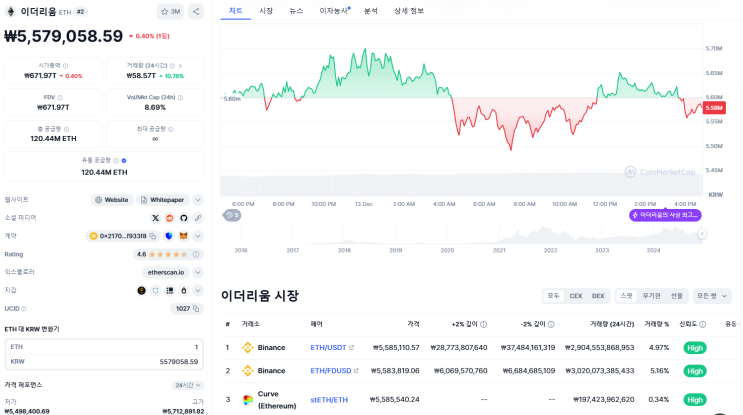Open the etherscan.io explorer link

pos(166,272)
